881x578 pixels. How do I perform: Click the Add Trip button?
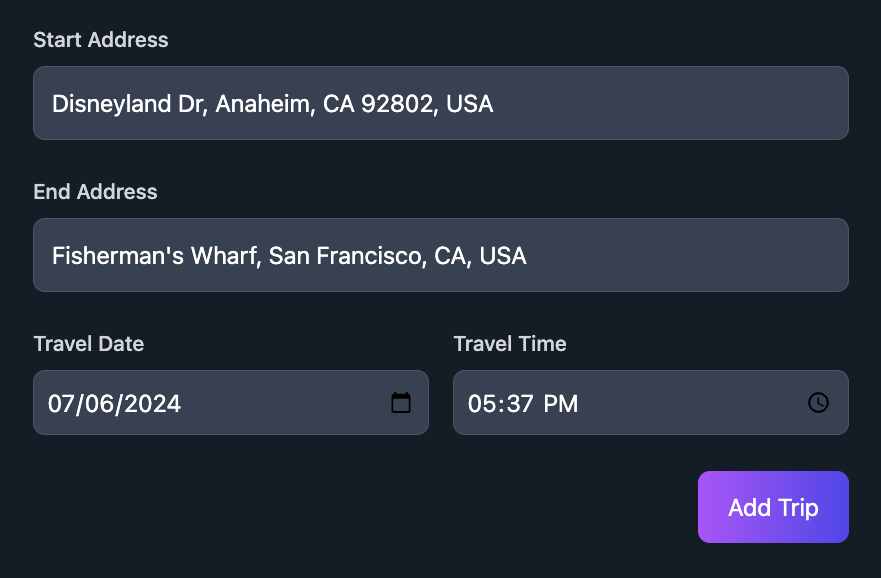pos(773,507)
